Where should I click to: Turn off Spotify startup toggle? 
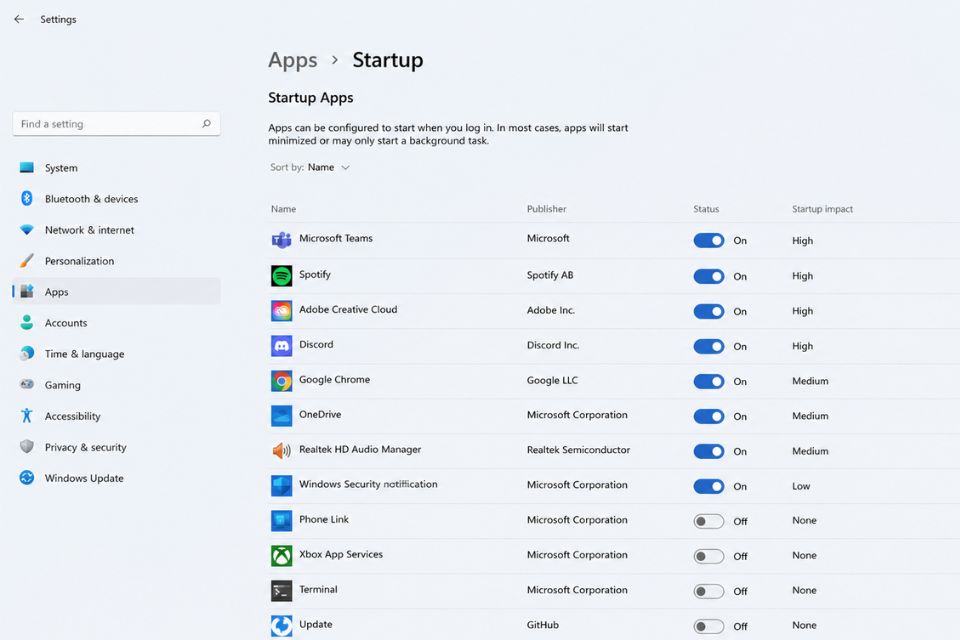tap(708, 276)
